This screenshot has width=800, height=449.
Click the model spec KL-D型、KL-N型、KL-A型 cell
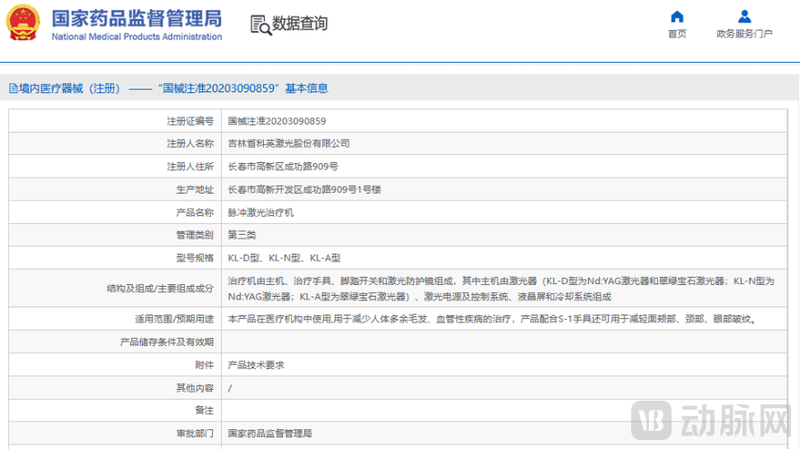(284, 258)
